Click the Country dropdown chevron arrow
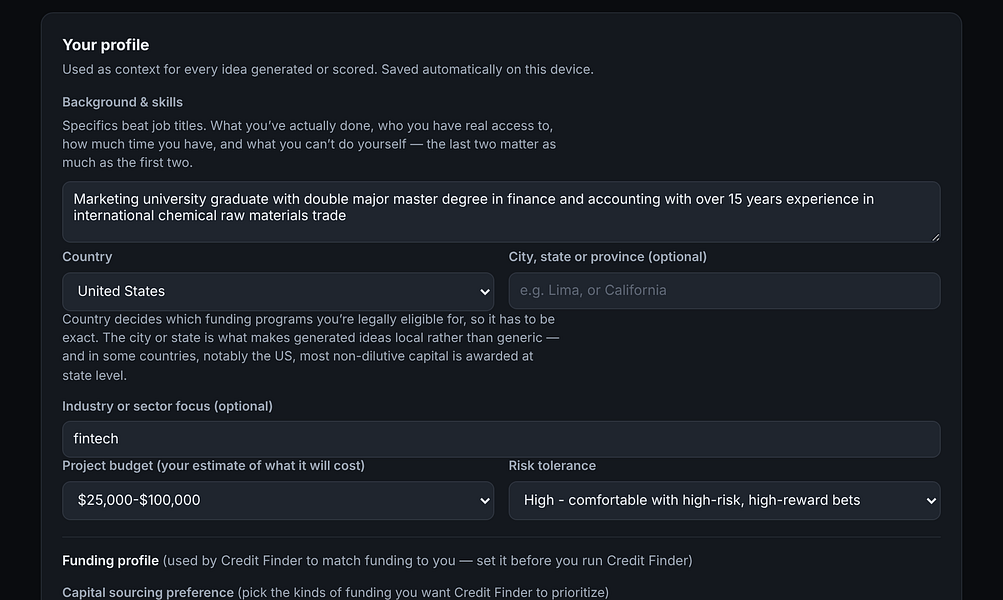 [484, 292]
